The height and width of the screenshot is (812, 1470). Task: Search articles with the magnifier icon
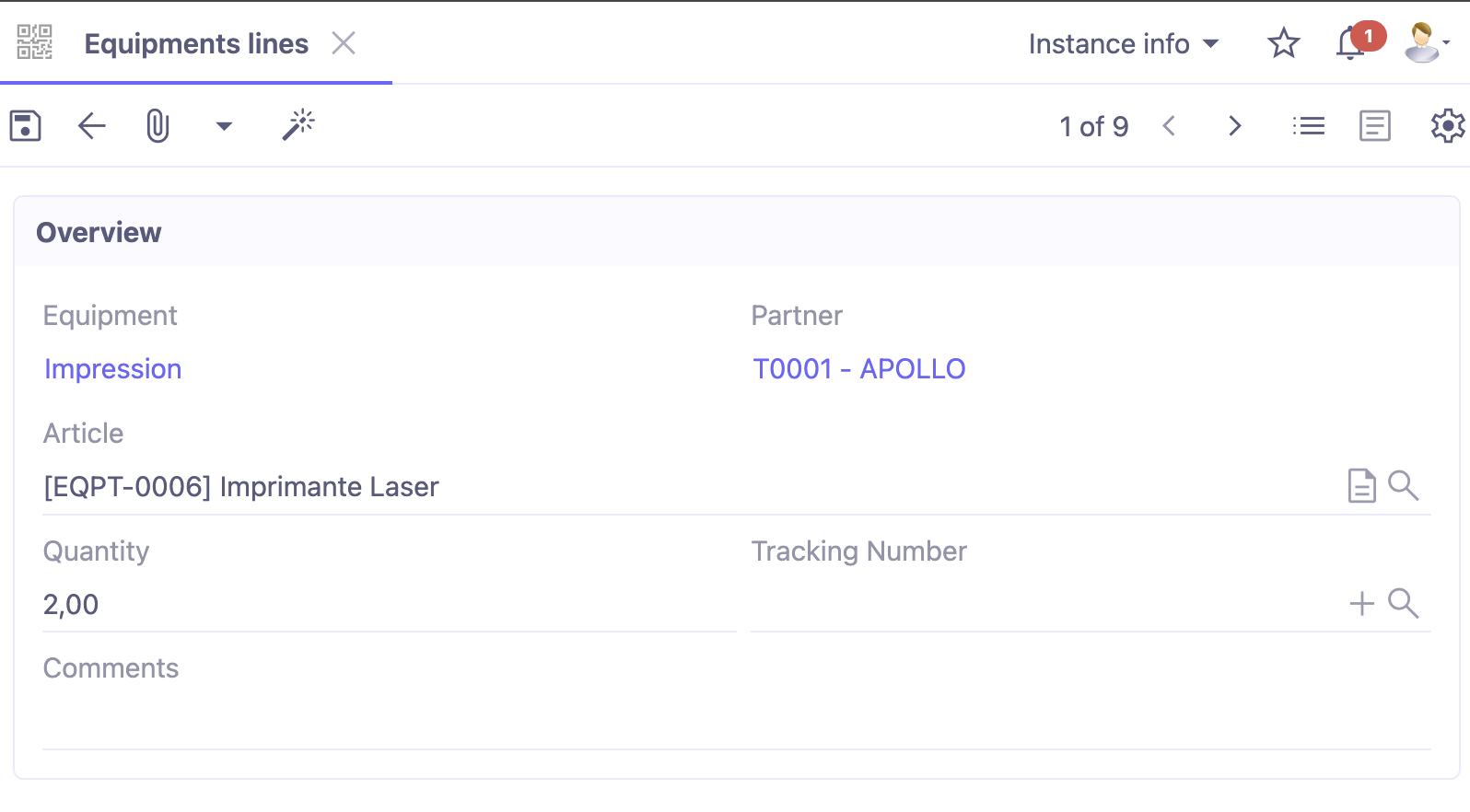(1404, 486)
